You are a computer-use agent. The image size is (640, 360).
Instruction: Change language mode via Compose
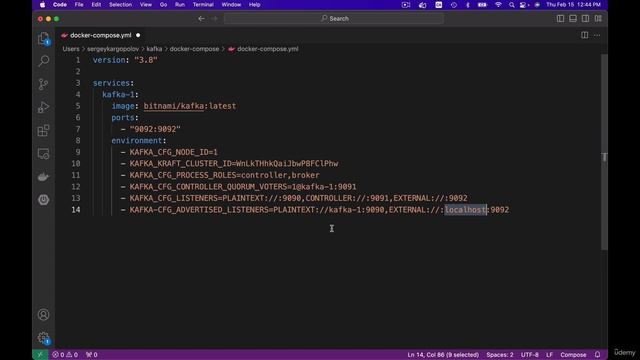[x=573, y=355]
